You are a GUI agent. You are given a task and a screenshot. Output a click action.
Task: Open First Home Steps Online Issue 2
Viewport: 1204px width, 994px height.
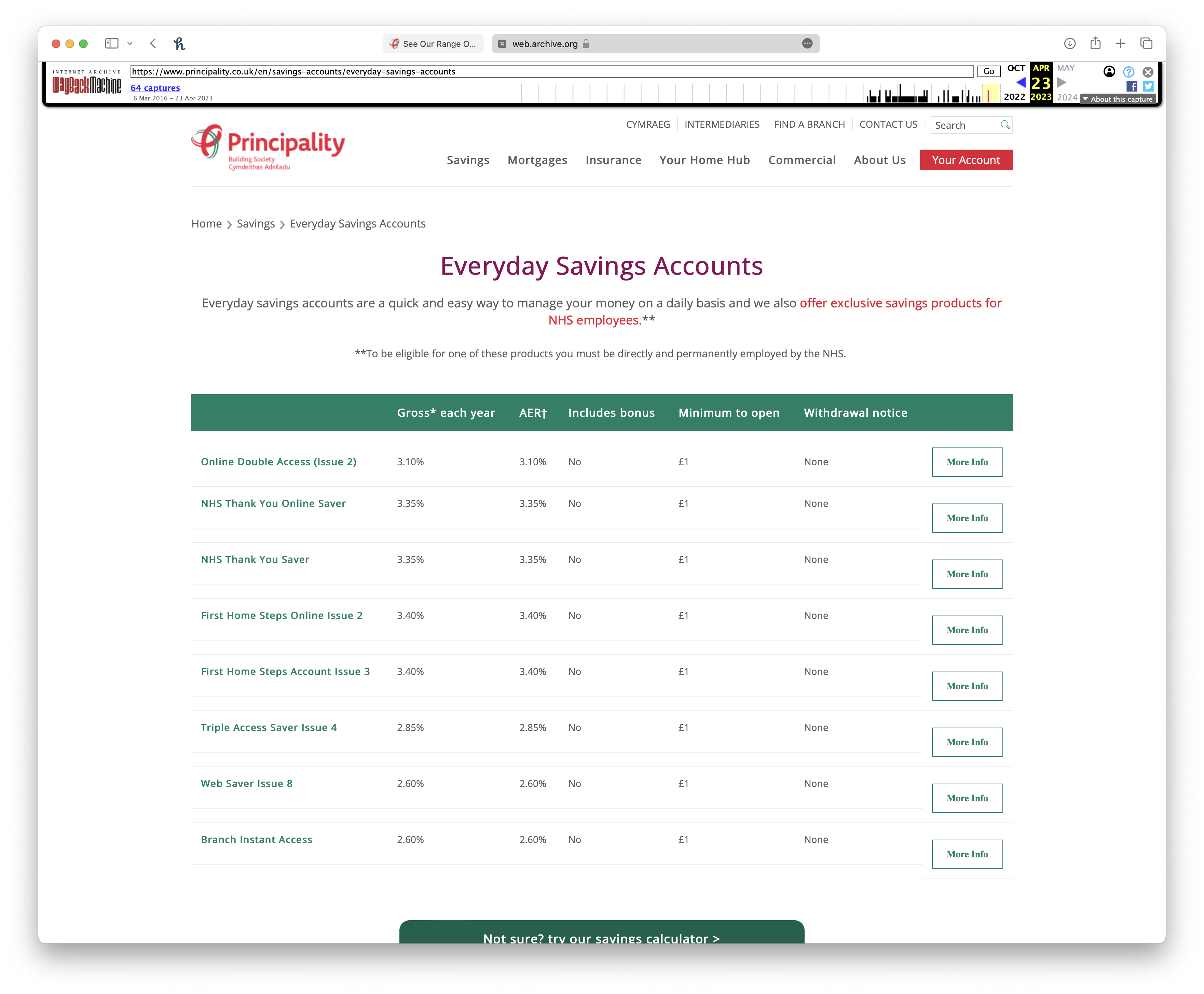click(281, 616)
